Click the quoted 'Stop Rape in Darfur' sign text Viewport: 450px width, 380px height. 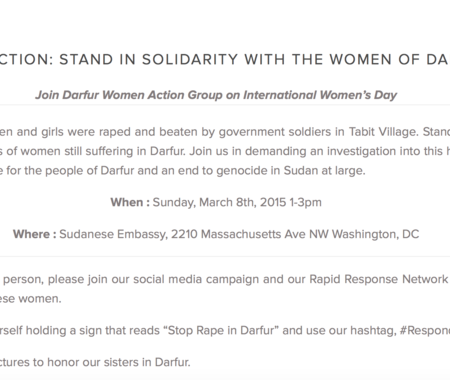pyautogui.click(x=221, y=330)
